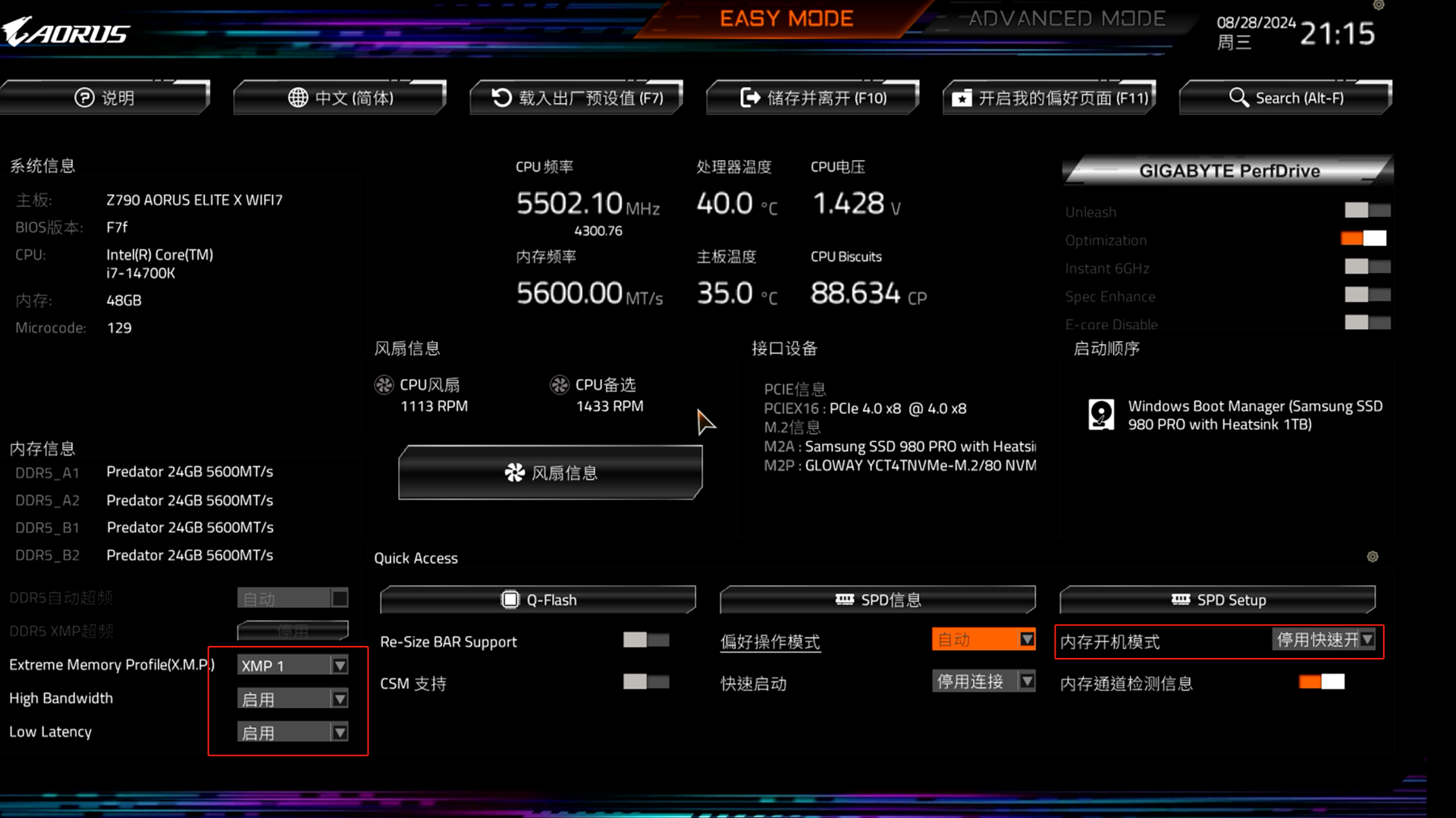
Task: Open the DDR5自动超频 dropdown
Action: pos(293,598)
